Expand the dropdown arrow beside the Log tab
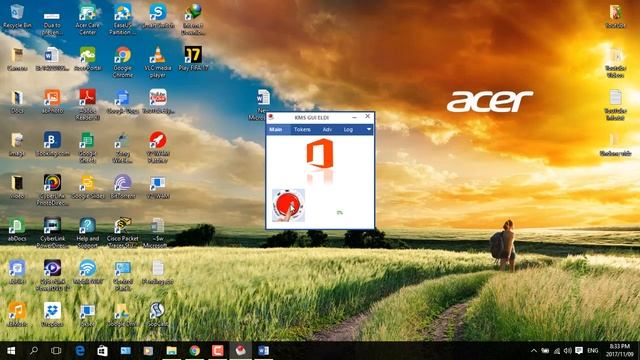The image size is (640, 360). coord(369,129)
